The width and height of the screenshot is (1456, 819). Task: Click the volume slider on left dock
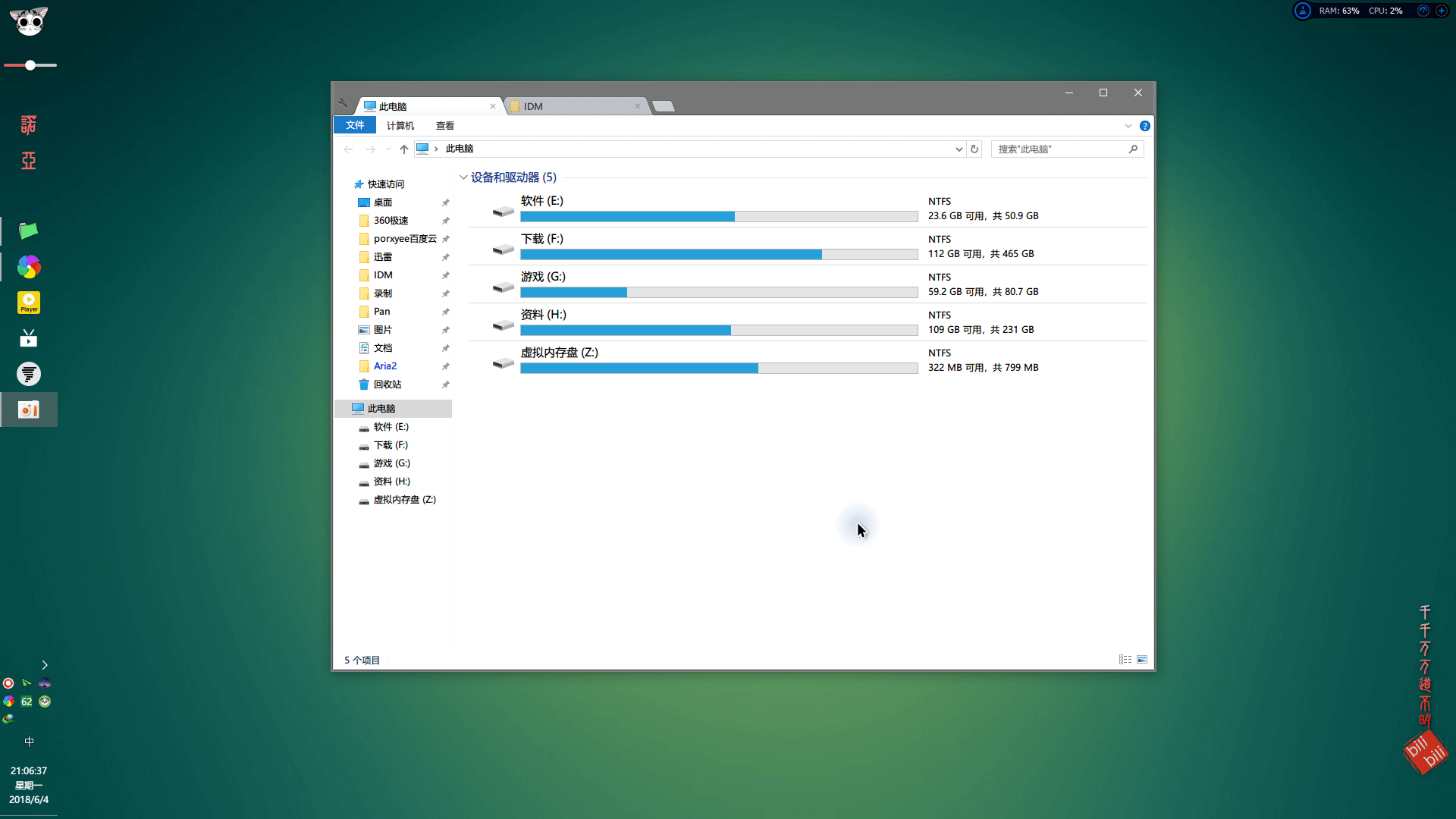point(30,65)
